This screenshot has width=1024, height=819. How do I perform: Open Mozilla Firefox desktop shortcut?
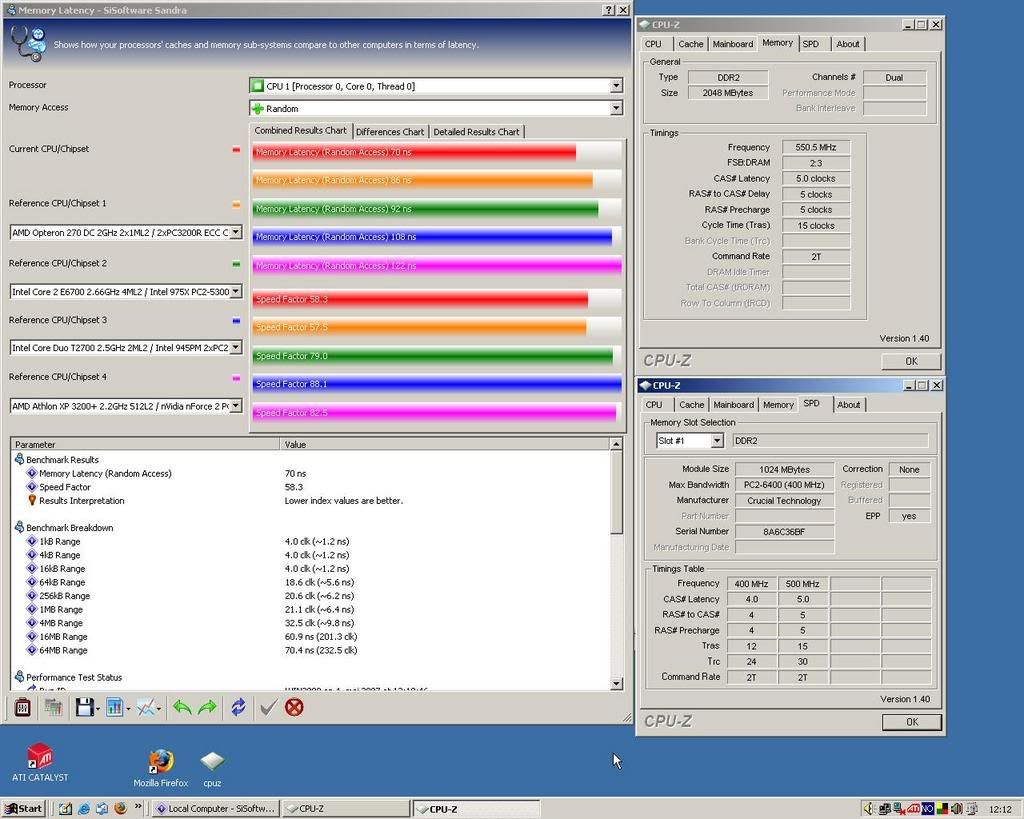(x=161, y=767)
